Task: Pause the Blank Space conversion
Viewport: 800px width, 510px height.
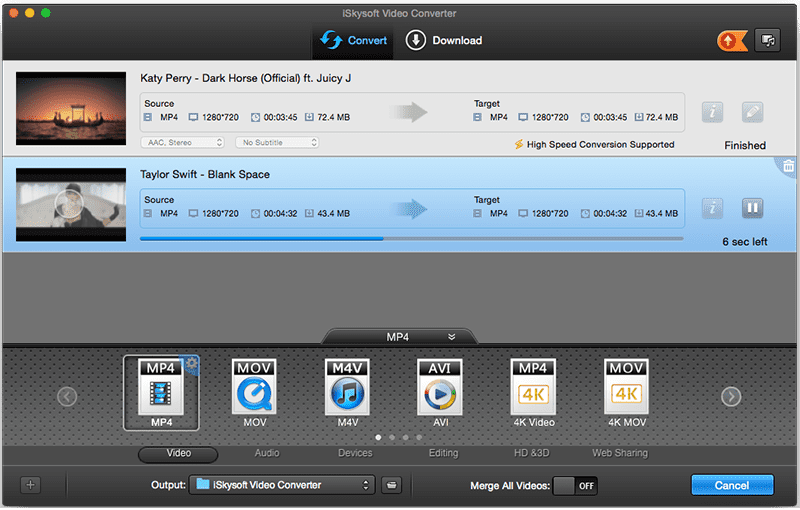Action: (752, 208)
